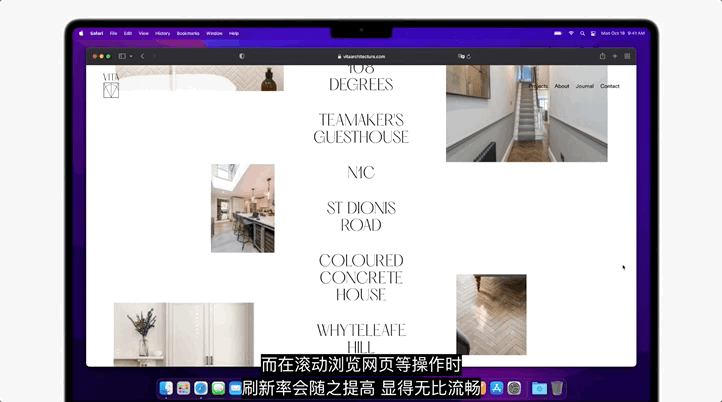Open App Store from the Dock
The height and width of the screenshot is (402, 722).
(496, 388)
